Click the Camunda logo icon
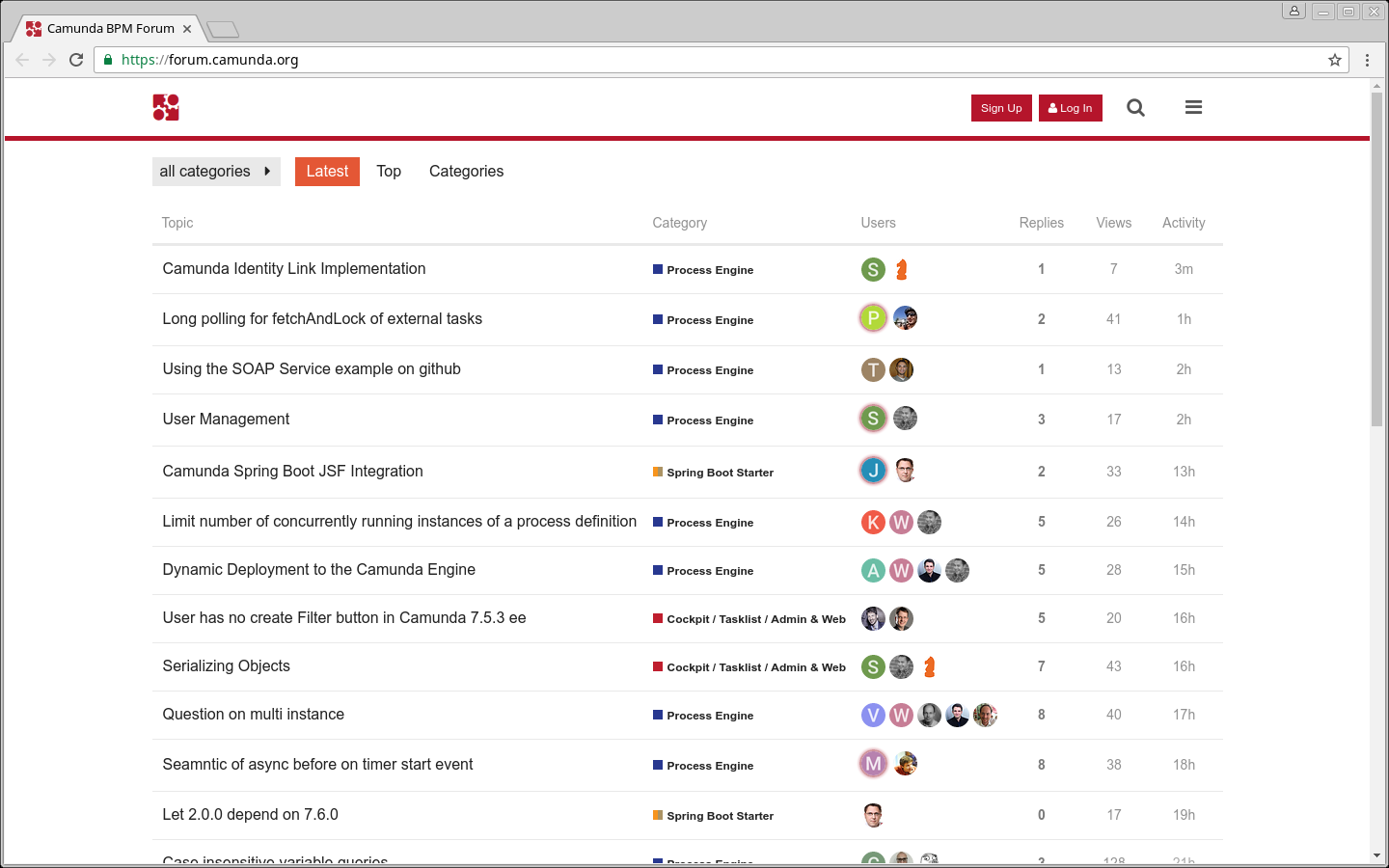 click(x=166, y=107)
